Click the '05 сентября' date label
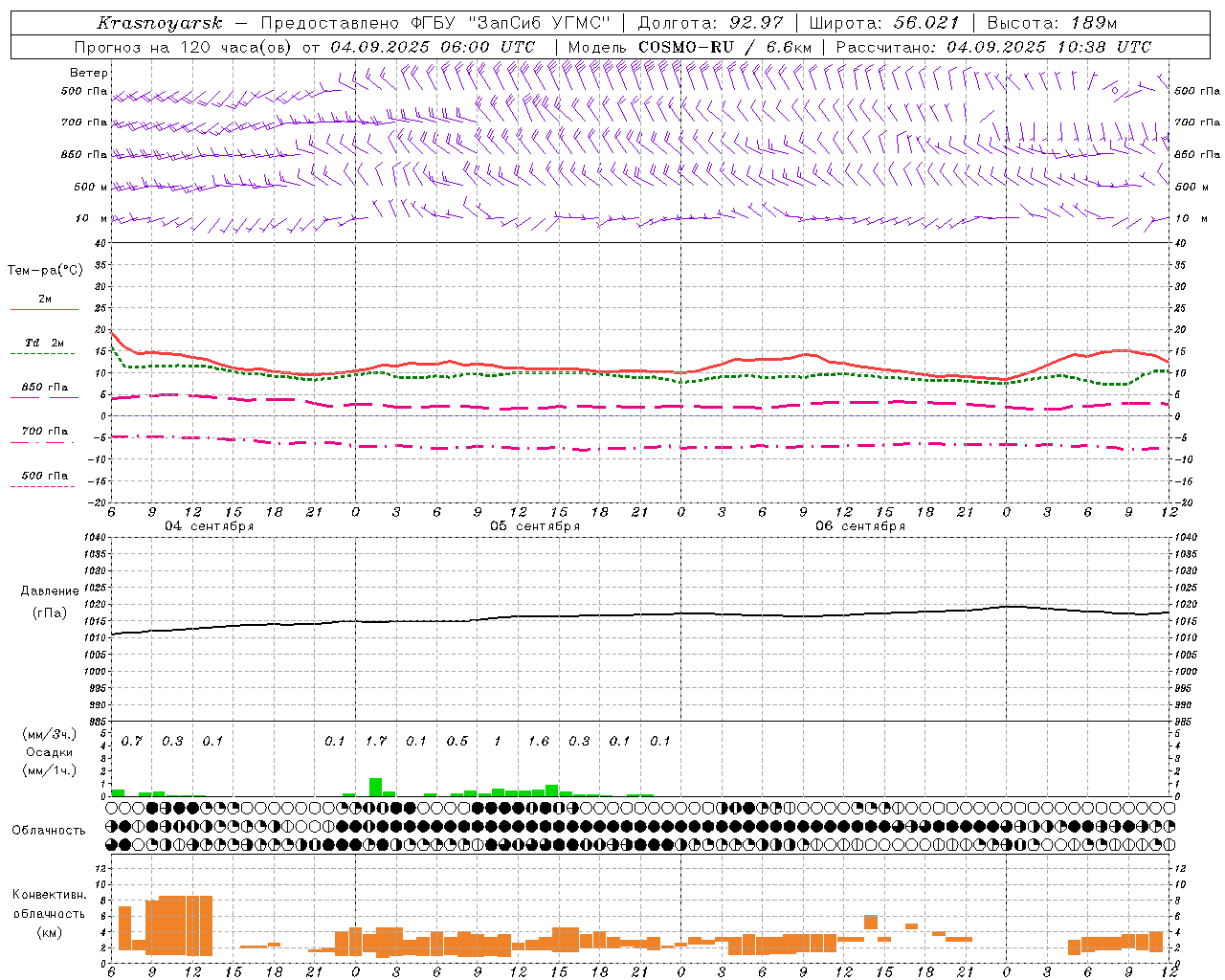 click(535, 525)
